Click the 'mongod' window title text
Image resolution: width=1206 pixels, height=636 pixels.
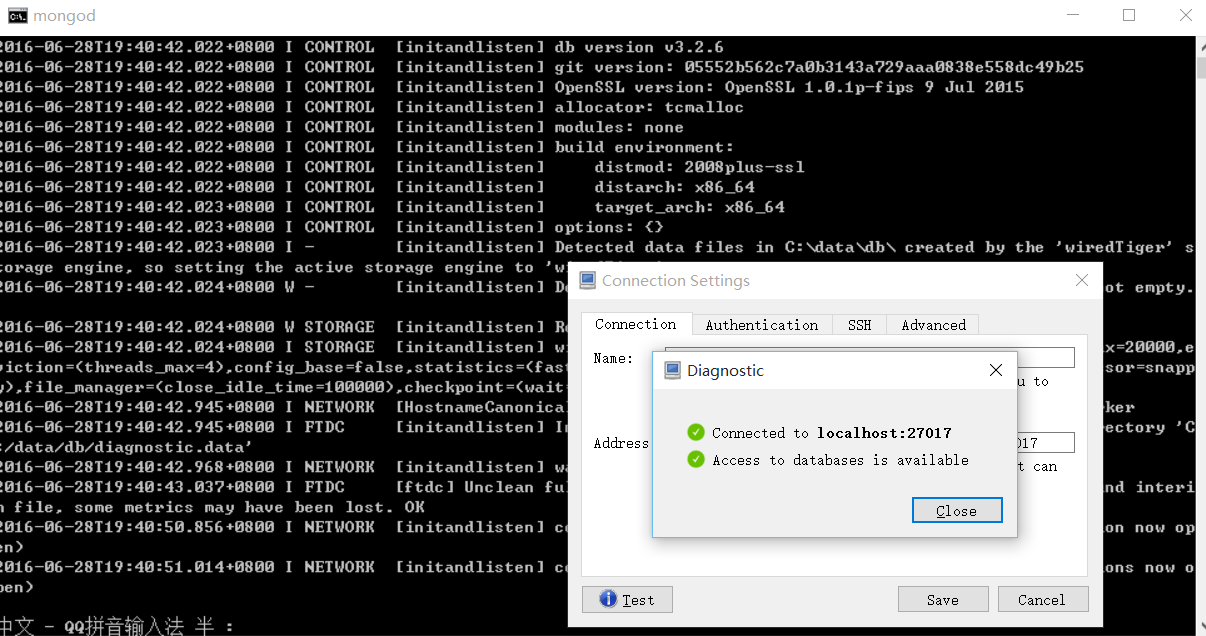(x=64, y=16)
